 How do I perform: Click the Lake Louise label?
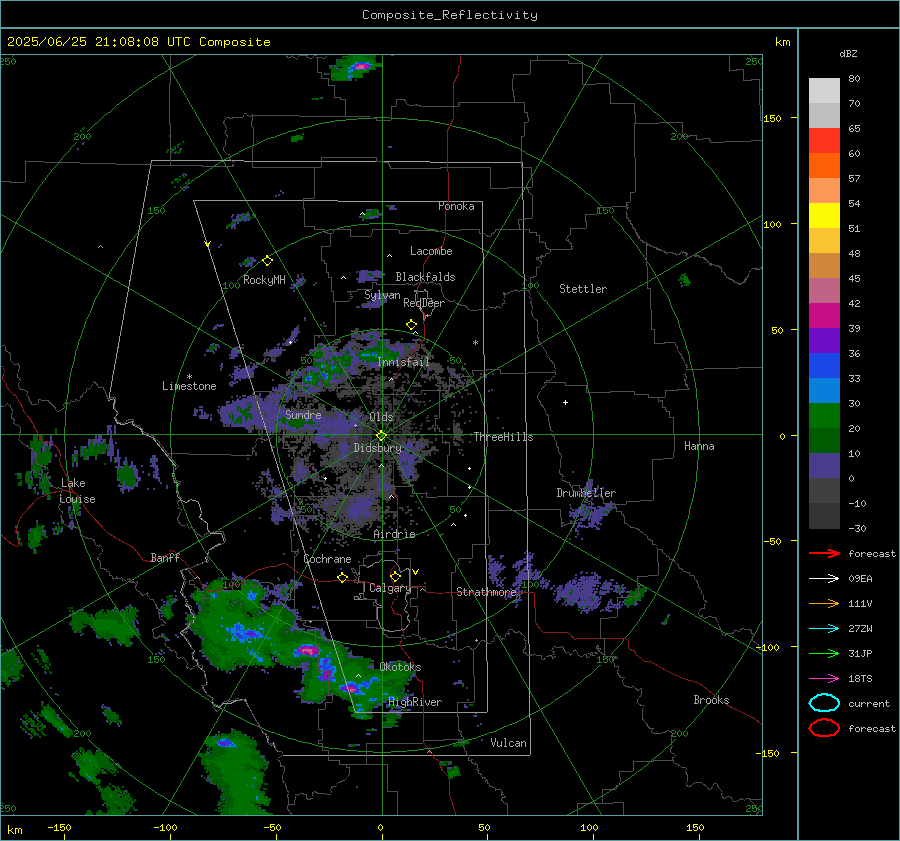[77, 491]
